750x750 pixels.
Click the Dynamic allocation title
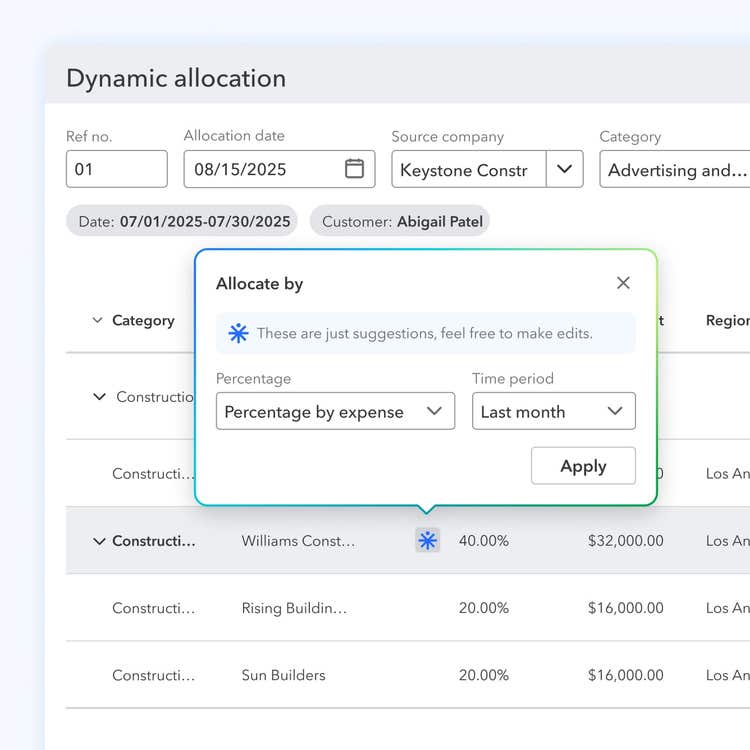click(176, 78)
